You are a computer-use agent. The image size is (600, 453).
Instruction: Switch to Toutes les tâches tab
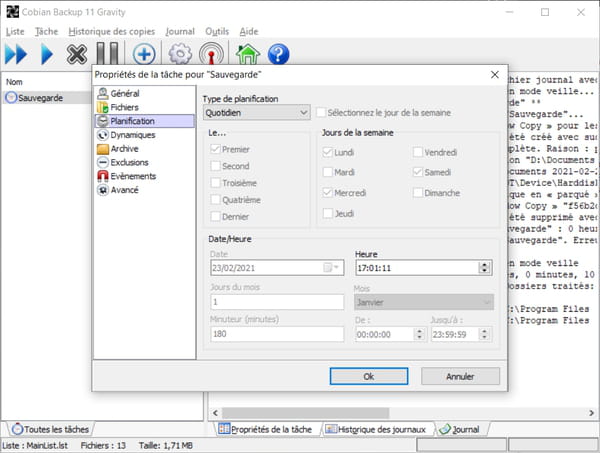coord(51,429)
